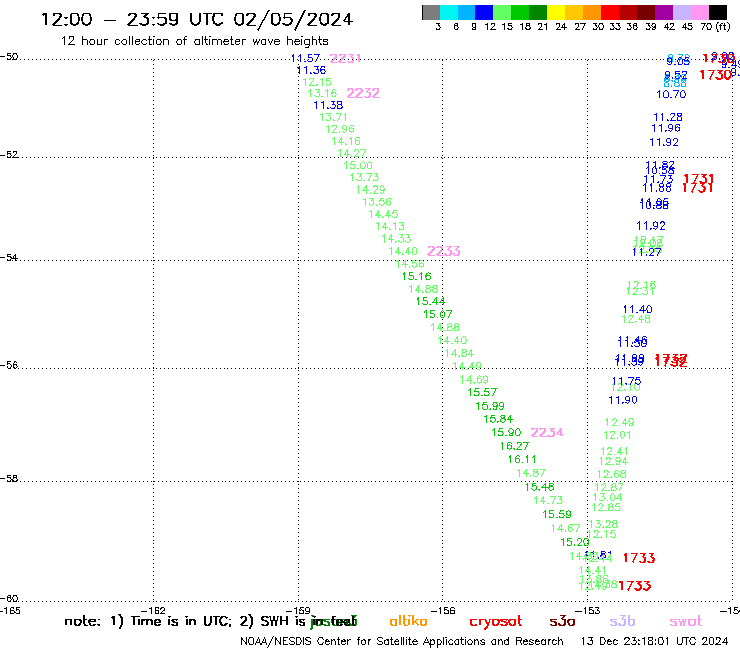Click wave height value 11.40

[638, 310]
